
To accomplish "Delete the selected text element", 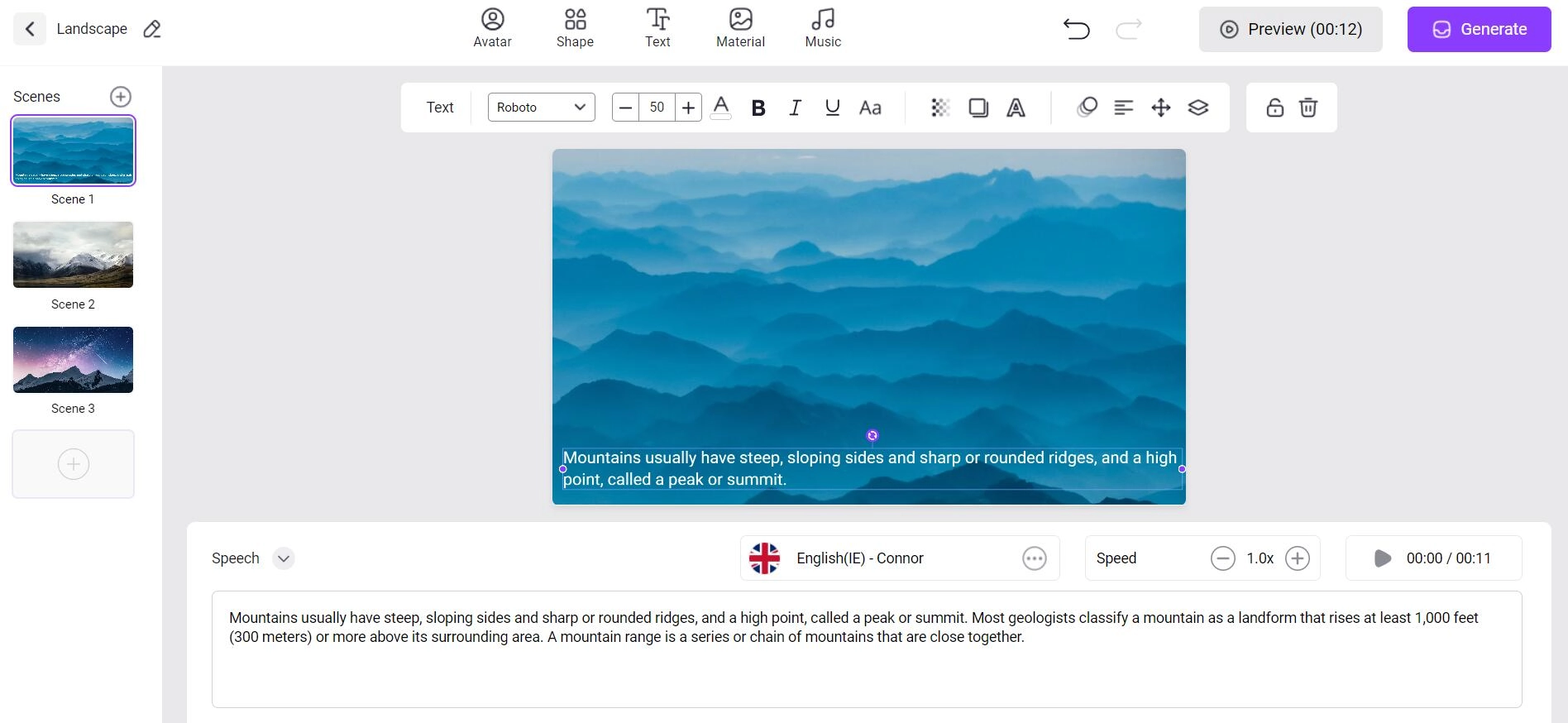I will 1307,108.
